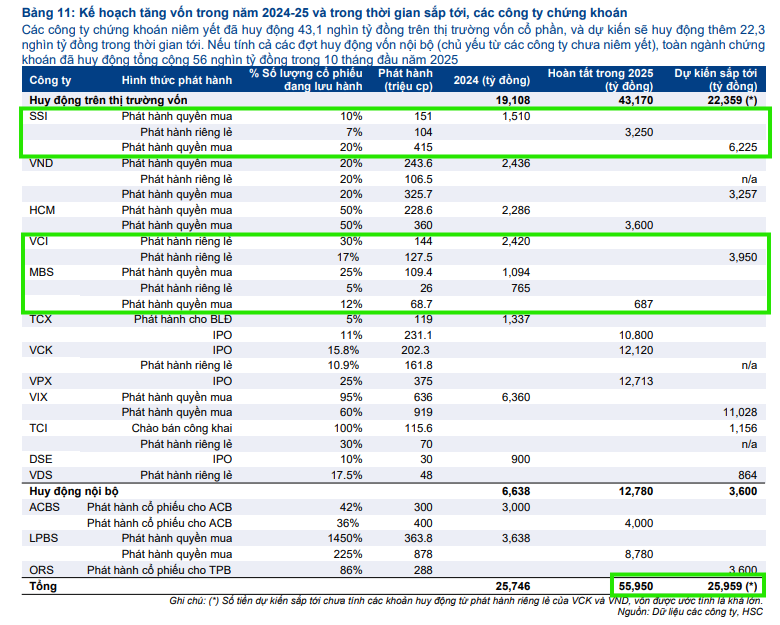This screenshot has height=625, width=780.
Task: Select the "Công ty" column header
Action: click(x=50, y=78)
